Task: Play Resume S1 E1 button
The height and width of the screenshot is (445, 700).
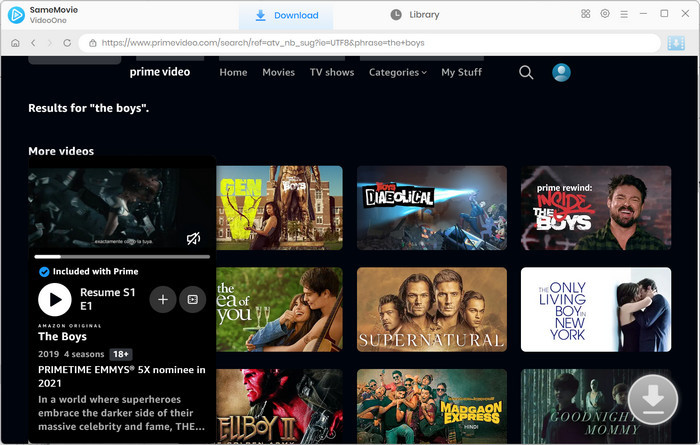Action: click(55, 299)
